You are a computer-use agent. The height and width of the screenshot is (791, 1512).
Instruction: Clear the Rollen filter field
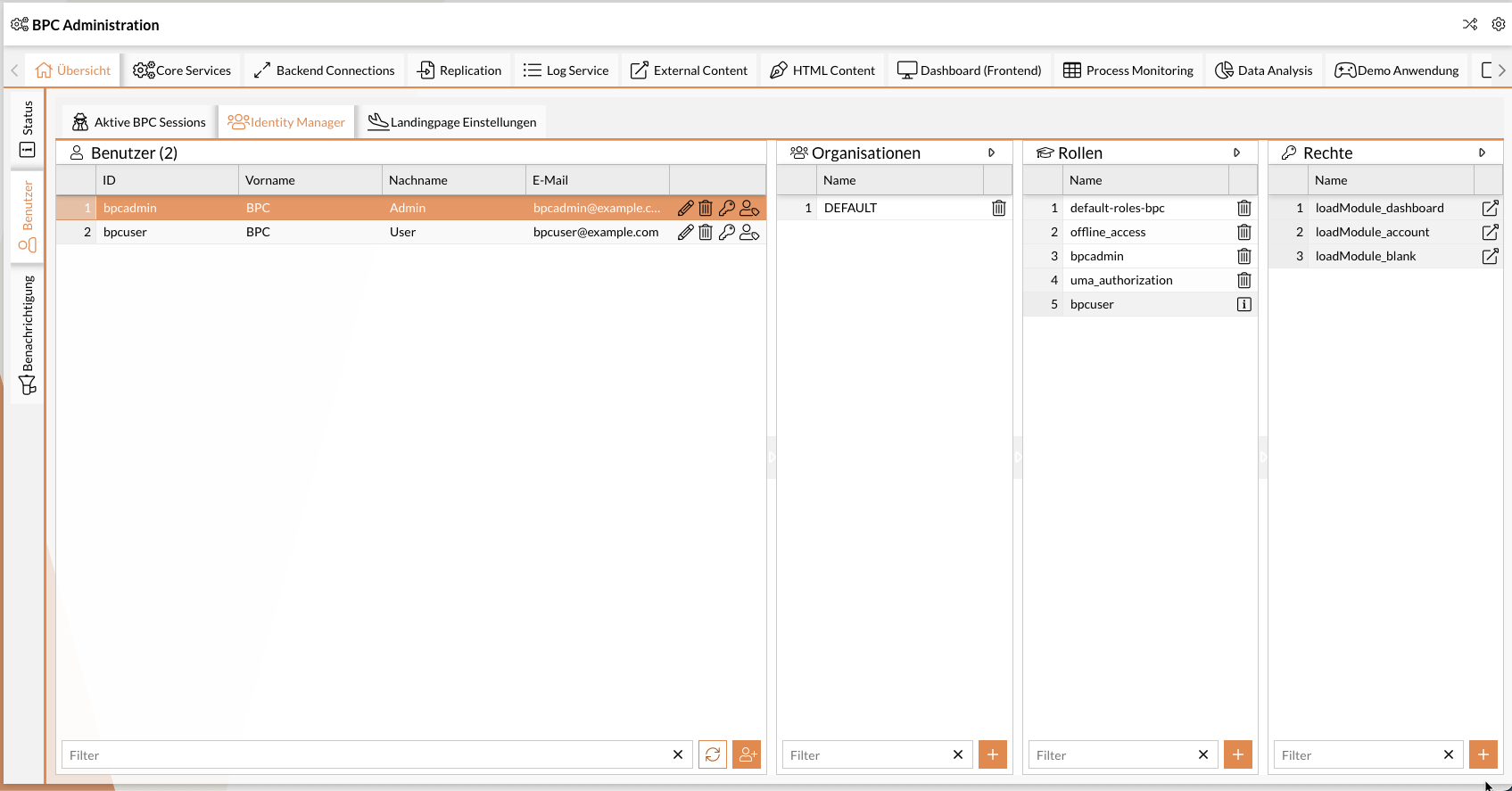[1203, 754]
